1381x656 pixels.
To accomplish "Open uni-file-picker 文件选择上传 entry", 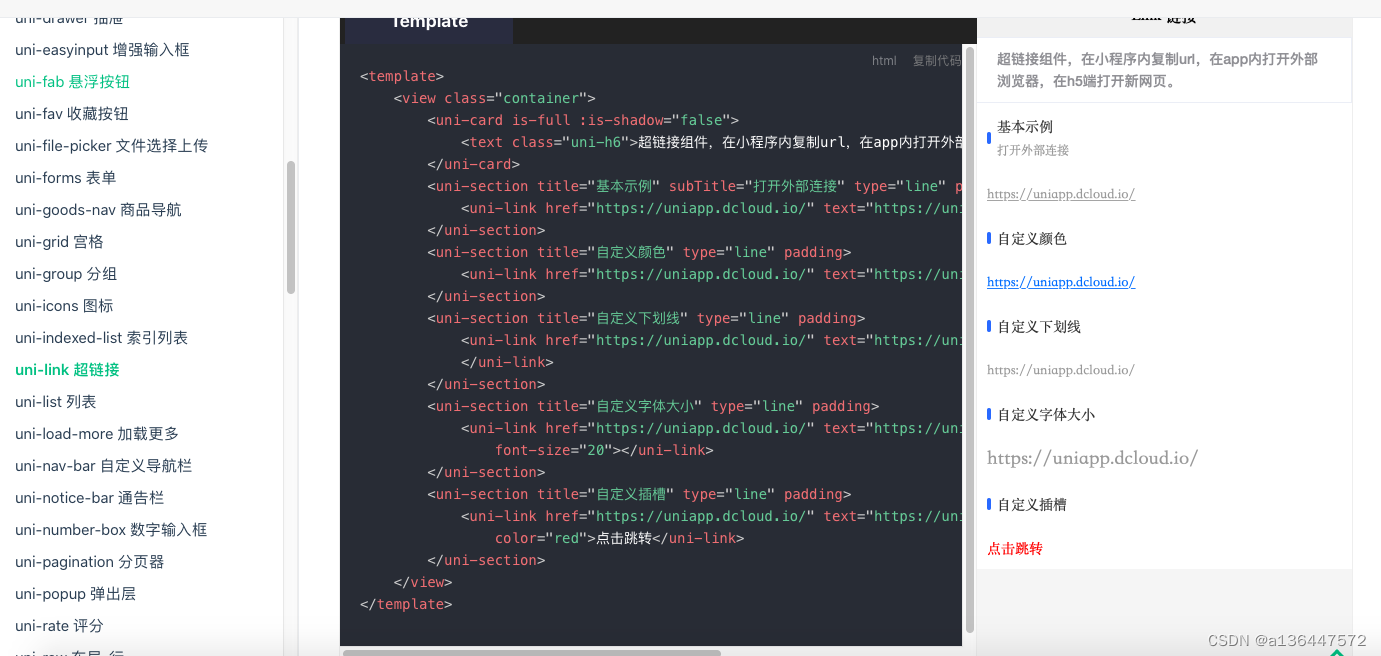I will point(112,146).
